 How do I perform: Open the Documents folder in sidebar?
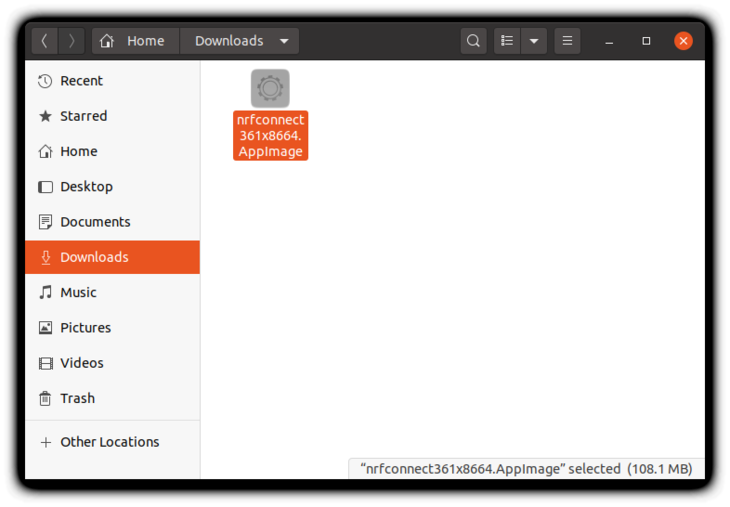tap(113, 222)
